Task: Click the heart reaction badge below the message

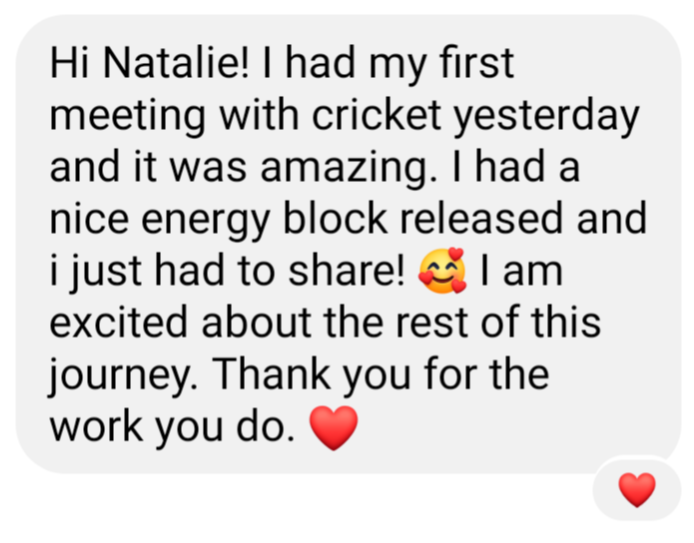Action: 636,489
